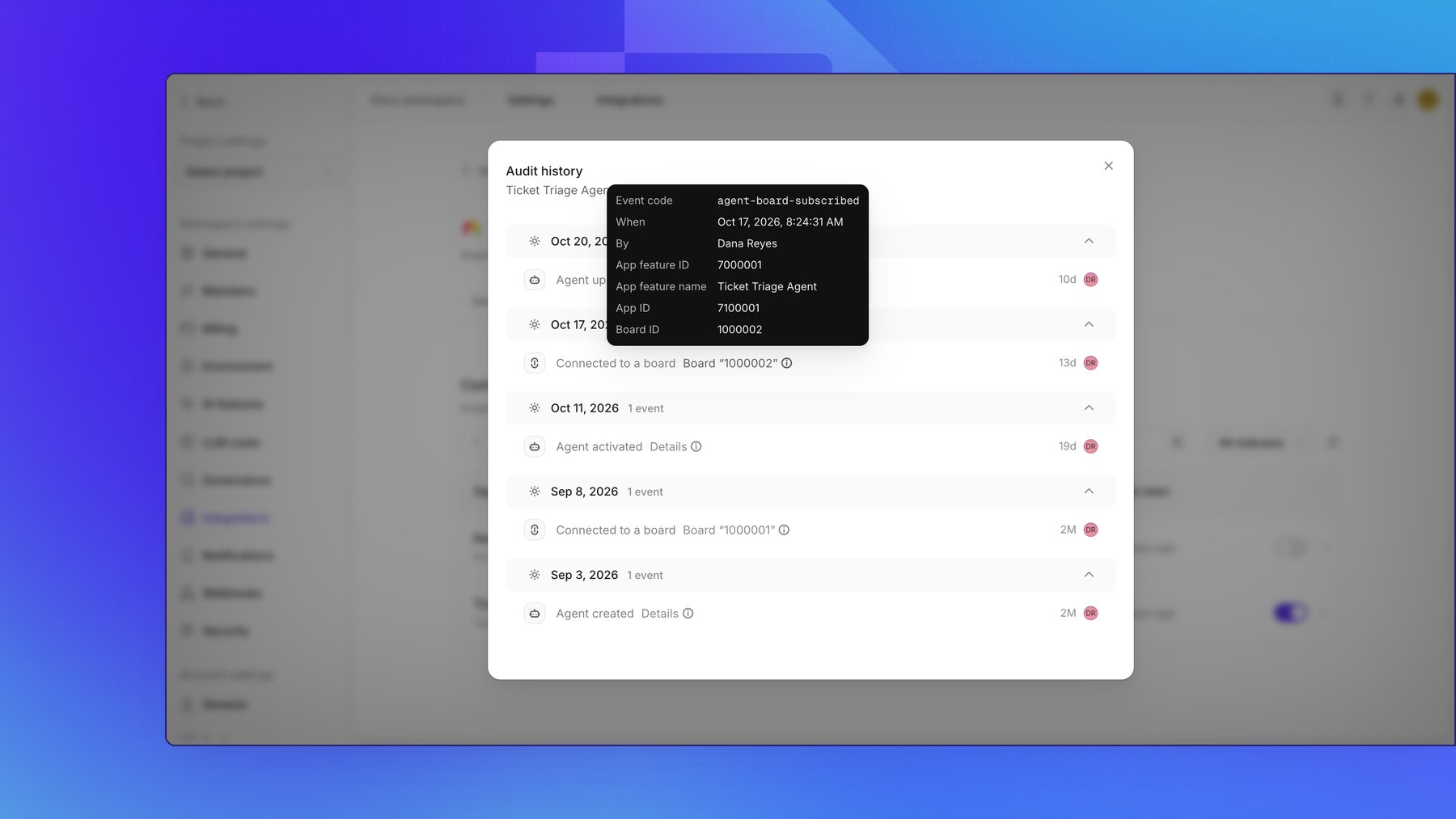Open Details info icon for Agent activated
Image resolution: width=1456 pixels, height=819 pixels.
click(x=696, y=446)
